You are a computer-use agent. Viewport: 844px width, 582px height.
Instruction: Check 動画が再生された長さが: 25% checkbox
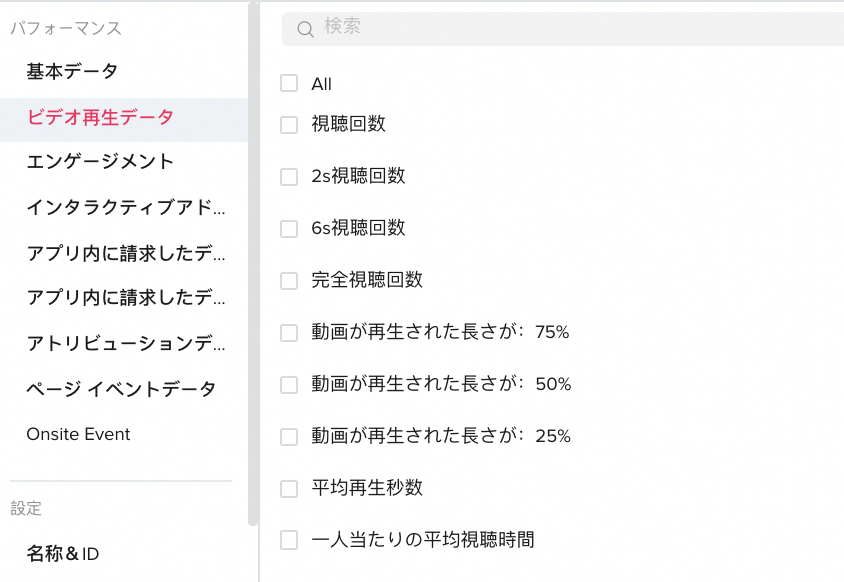(289, 437)
